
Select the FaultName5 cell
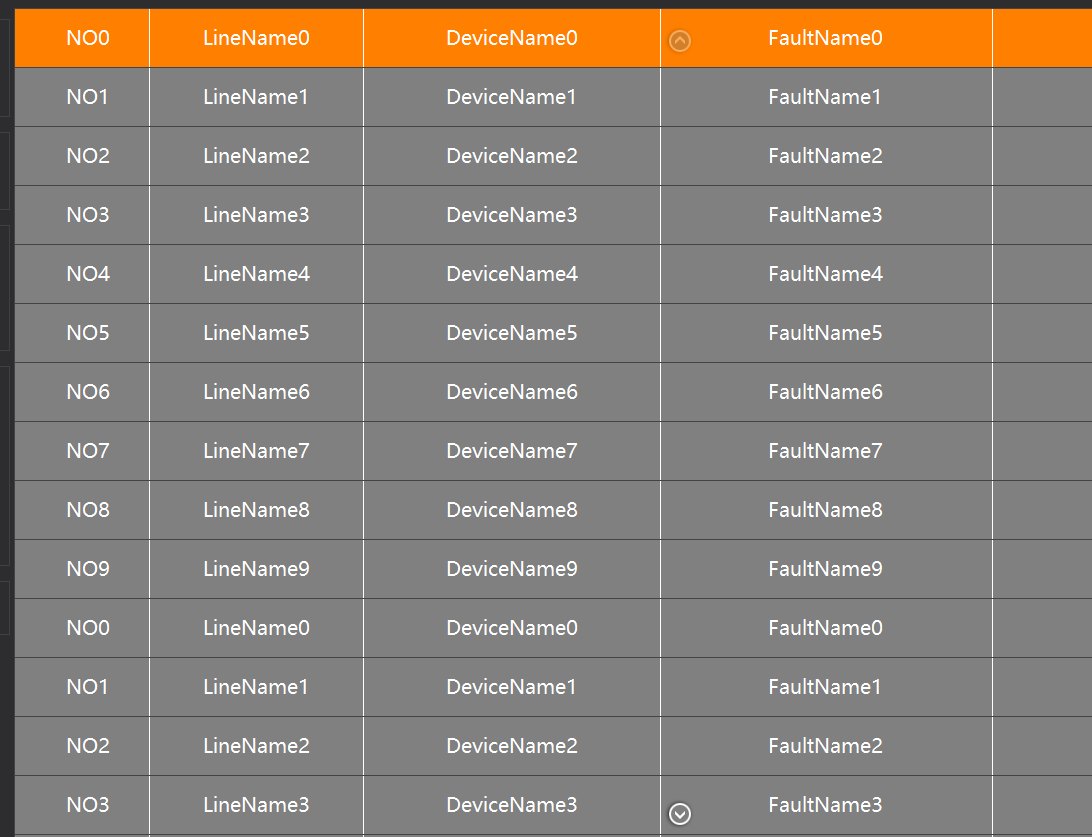point(825,333)
